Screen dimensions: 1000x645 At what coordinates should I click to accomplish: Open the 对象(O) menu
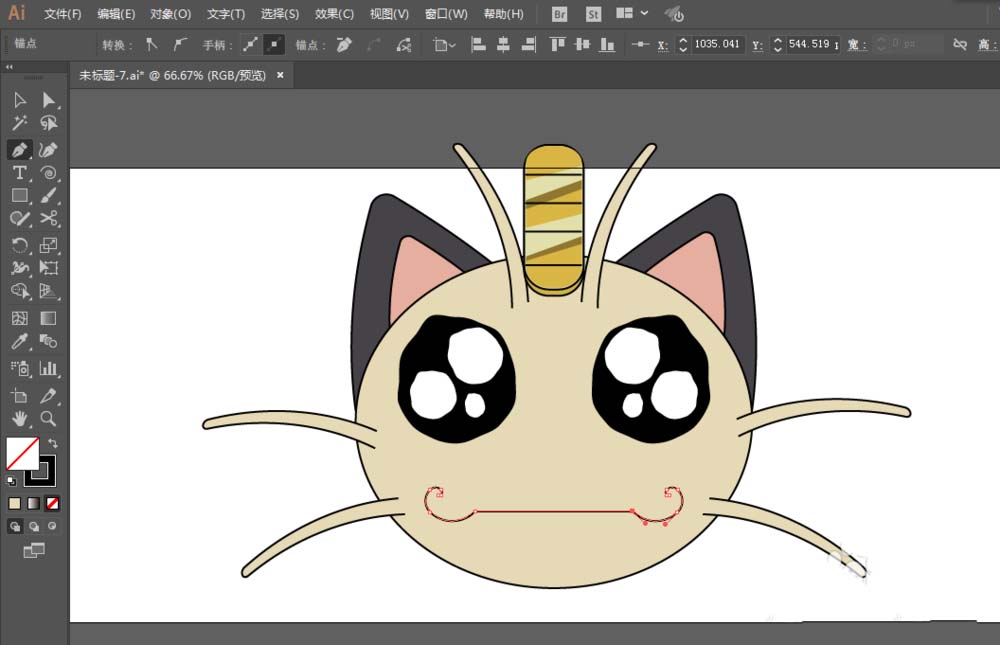(170, 14)
